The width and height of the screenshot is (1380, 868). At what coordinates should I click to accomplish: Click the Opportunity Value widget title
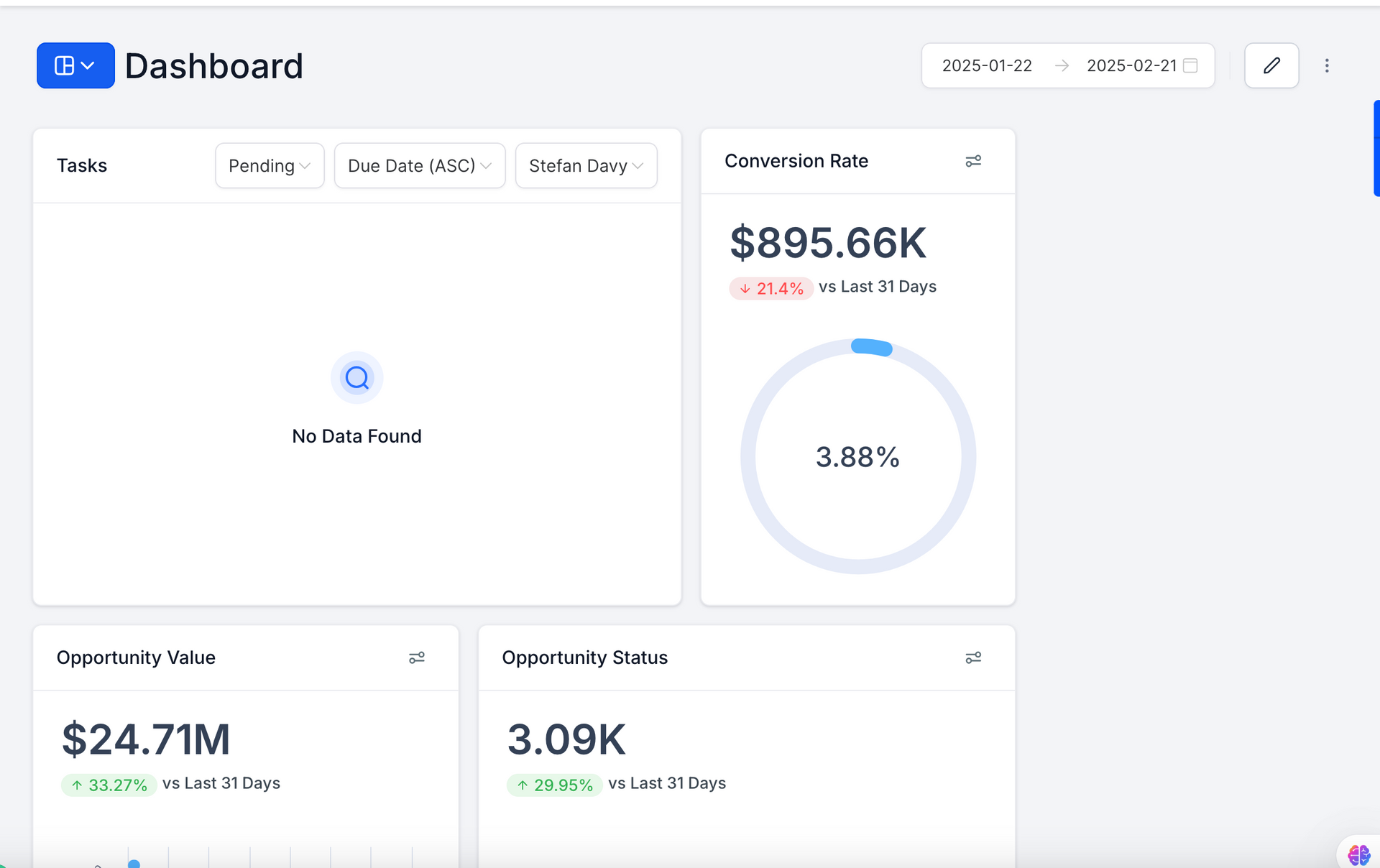point(136,657)
